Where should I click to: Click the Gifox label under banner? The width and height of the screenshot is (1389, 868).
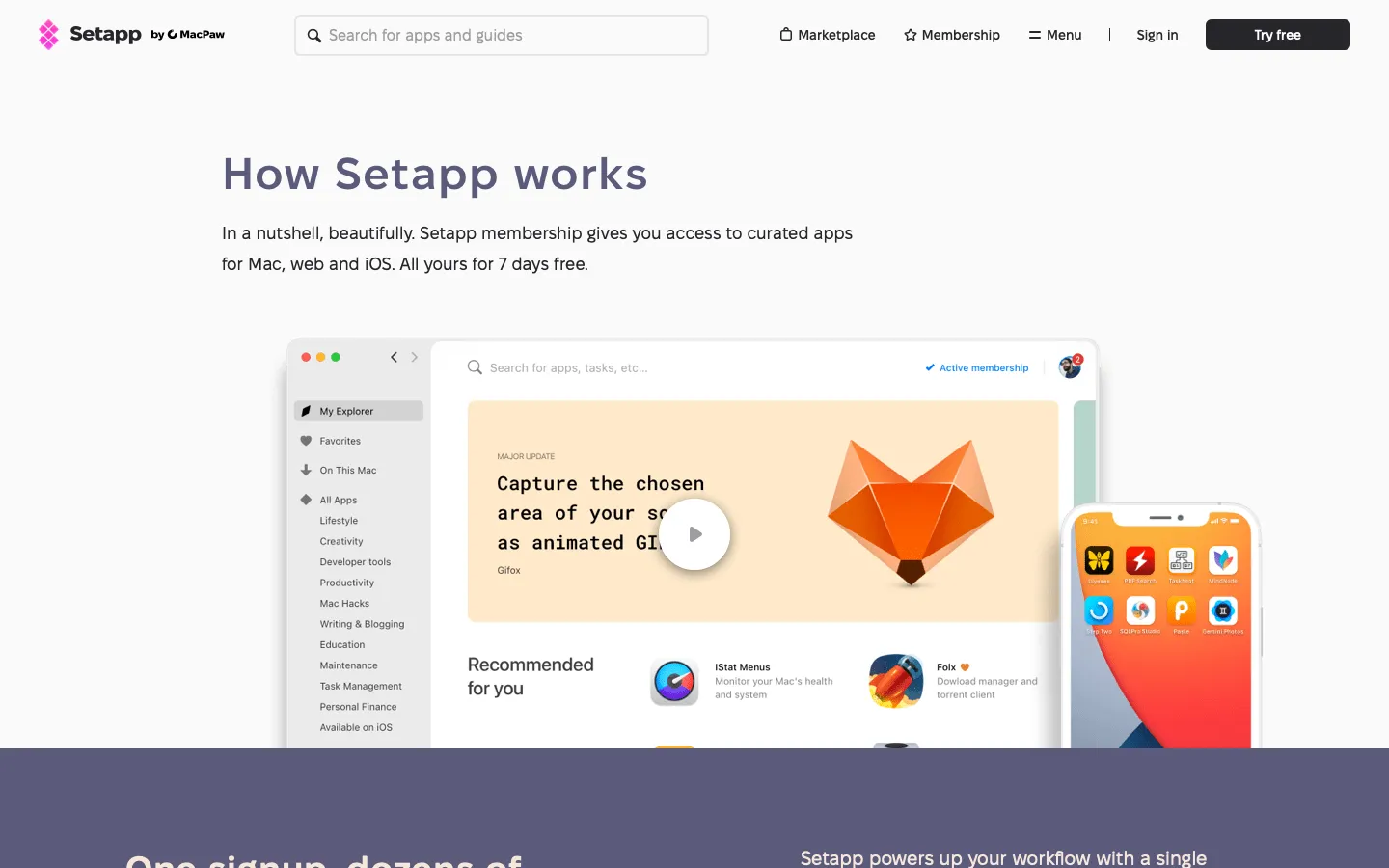click(x=508, y=571)
